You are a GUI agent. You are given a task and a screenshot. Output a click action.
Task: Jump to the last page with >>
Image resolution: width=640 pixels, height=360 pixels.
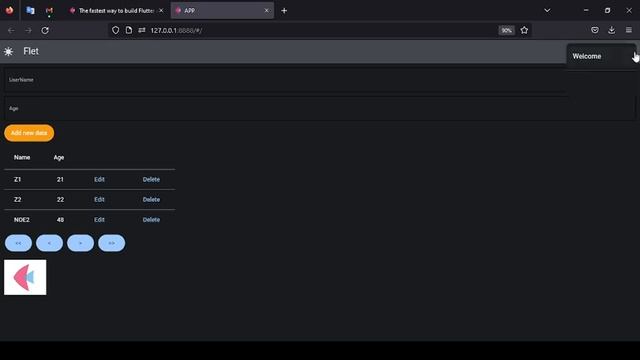[111, 243]
